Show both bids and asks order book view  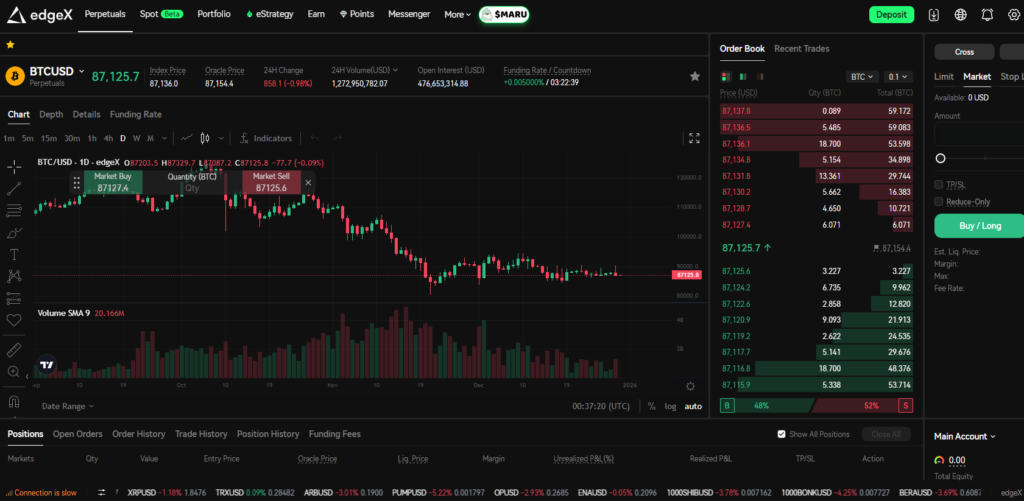click(x=726, y=76)
